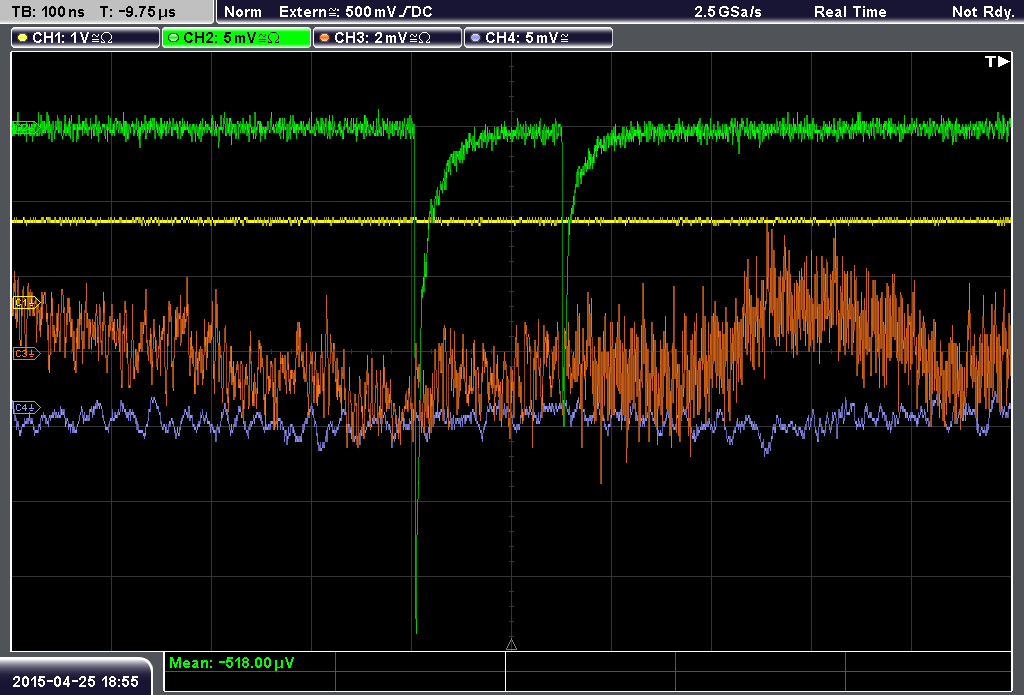The height and width of the screenshot is (695, 1024).
Task: Click the 2015-04-25 18:55 date stamp
Action: point(76,681)
